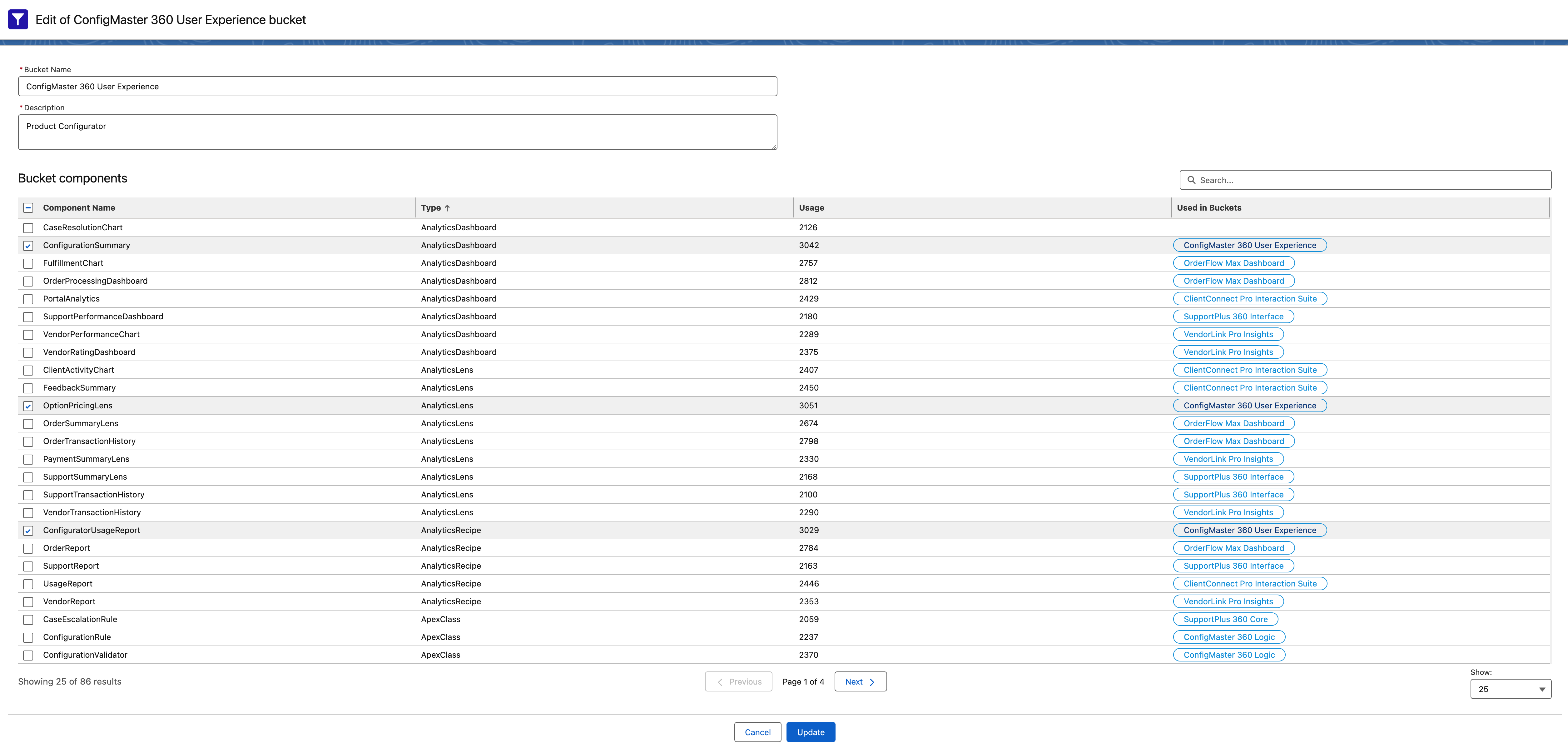This screenshot has height=748, width=1568.
Task: Click usage value 3051
Action: click(808, 406)
